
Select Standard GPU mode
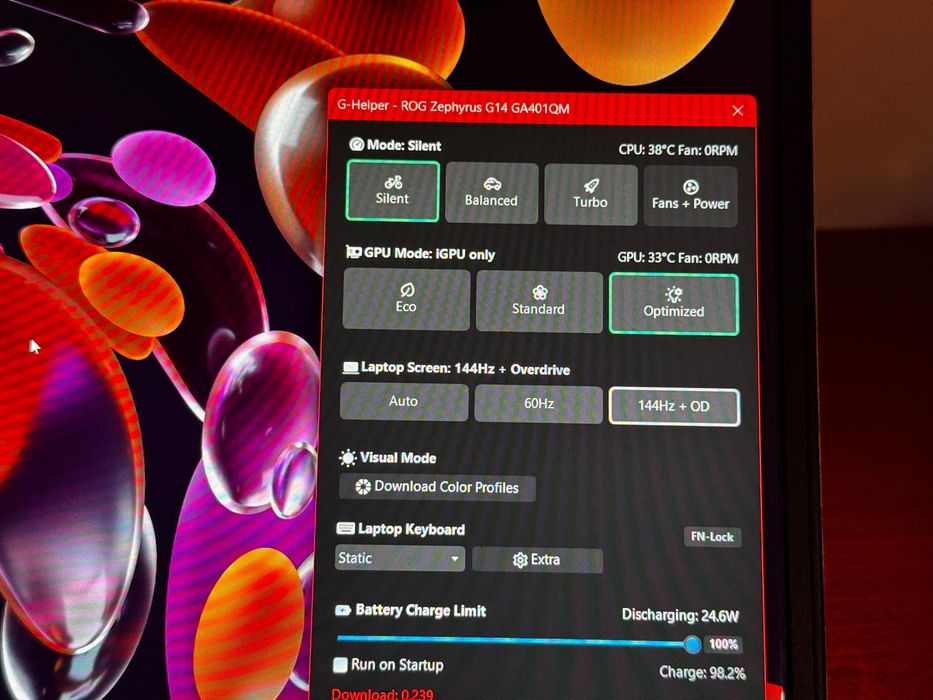pos(539,301)
